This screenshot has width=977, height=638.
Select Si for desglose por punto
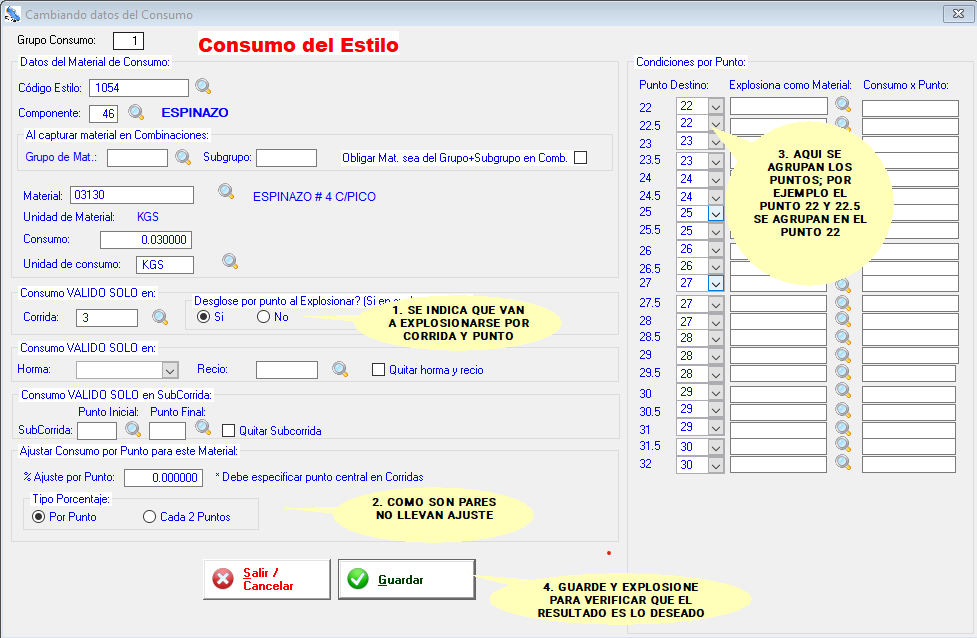pyautogui.click(x=203, y=317)
